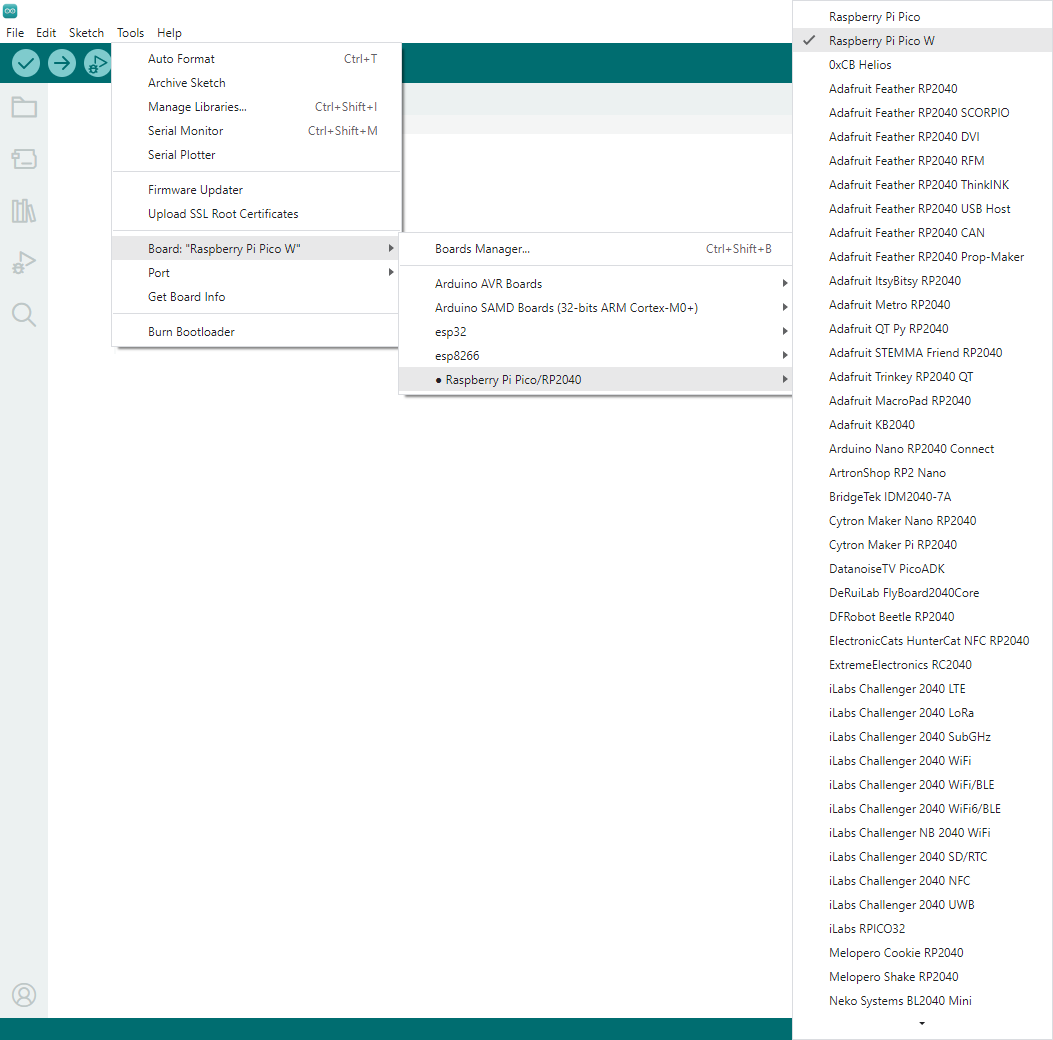1053x1040 pixels.
Task: Choose Adafruit Feather RP2040 RFM
Action: coord(923,161)
